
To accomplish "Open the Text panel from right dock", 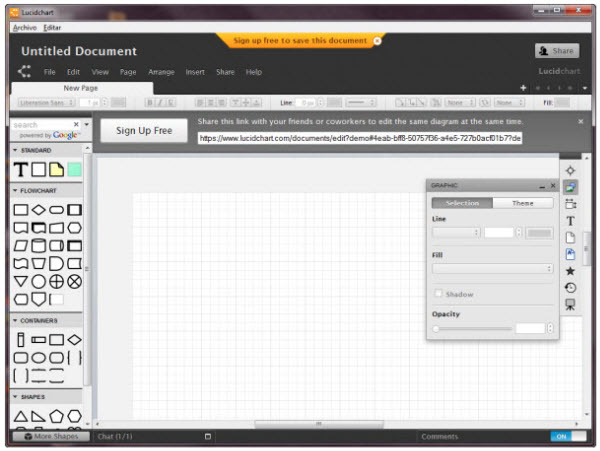I will point(570,220).
